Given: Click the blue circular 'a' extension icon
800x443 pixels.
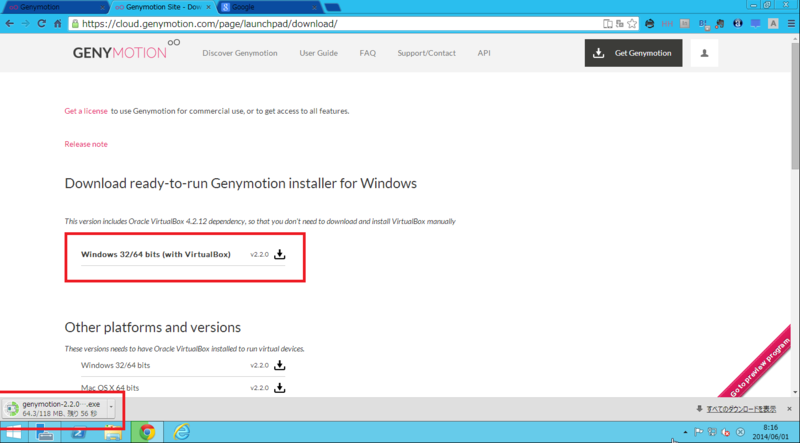Looking at the screenshot, I should point(738,23).
